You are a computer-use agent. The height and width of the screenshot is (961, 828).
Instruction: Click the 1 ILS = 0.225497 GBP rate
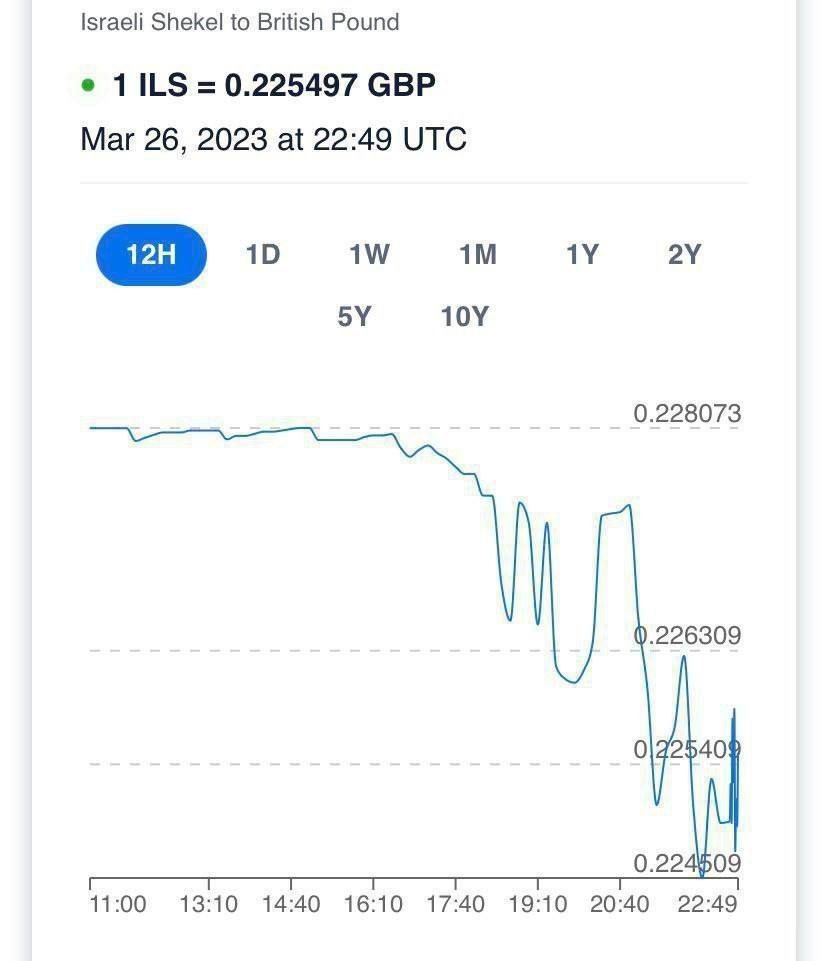click(x=274, y=85)
